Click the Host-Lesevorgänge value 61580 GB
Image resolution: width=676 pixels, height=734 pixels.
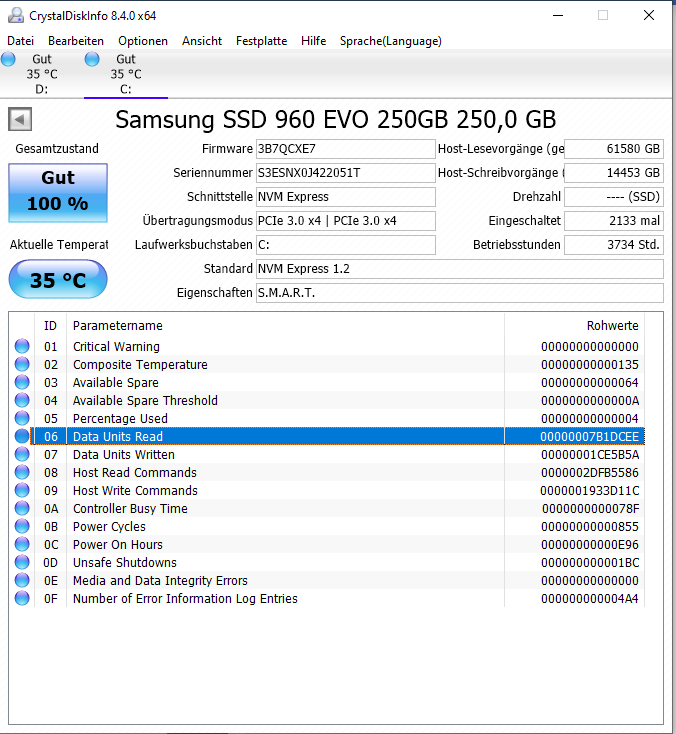(614, 149)
